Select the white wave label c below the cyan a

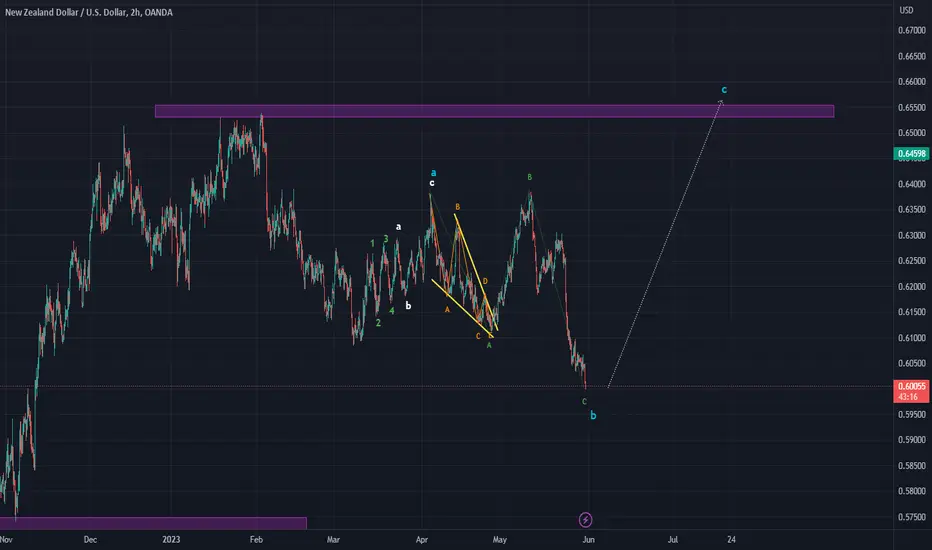click(432, 183)
